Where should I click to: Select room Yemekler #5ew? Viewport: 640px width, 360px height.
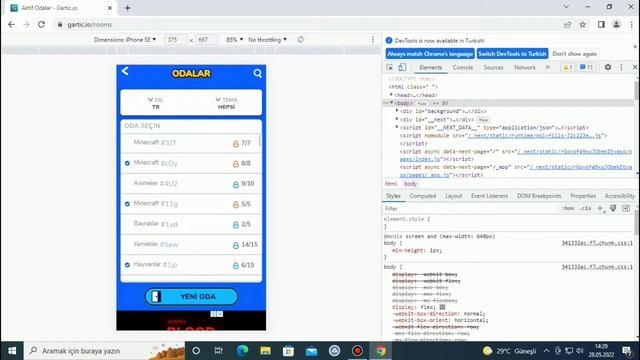191,244
